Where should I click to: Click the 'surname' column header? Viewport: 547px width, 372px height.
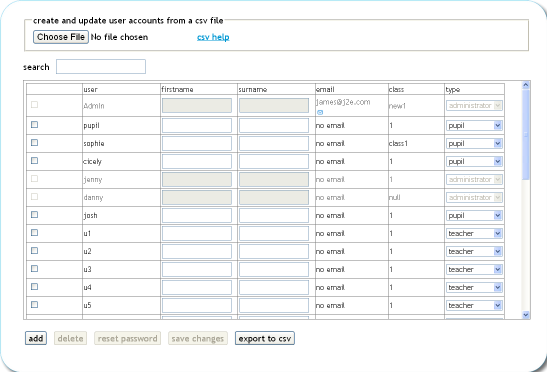253,89
